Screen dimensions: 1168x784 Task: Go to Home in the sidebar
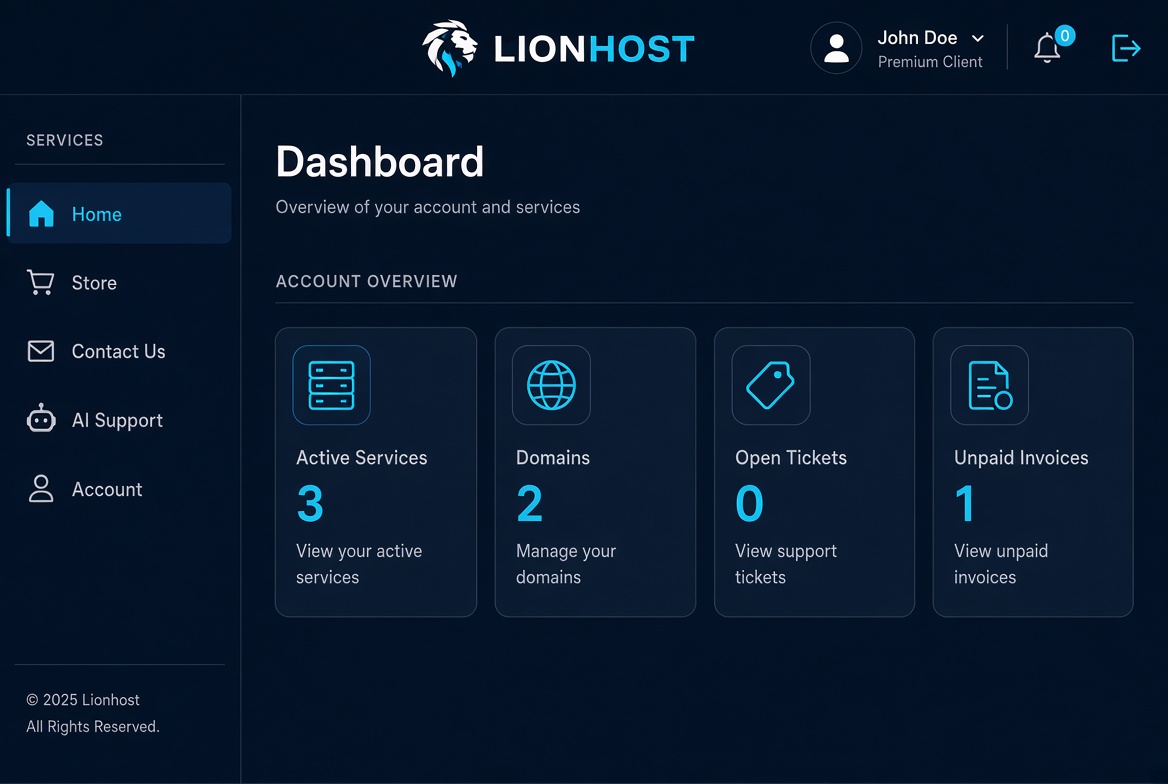point(119,214)
